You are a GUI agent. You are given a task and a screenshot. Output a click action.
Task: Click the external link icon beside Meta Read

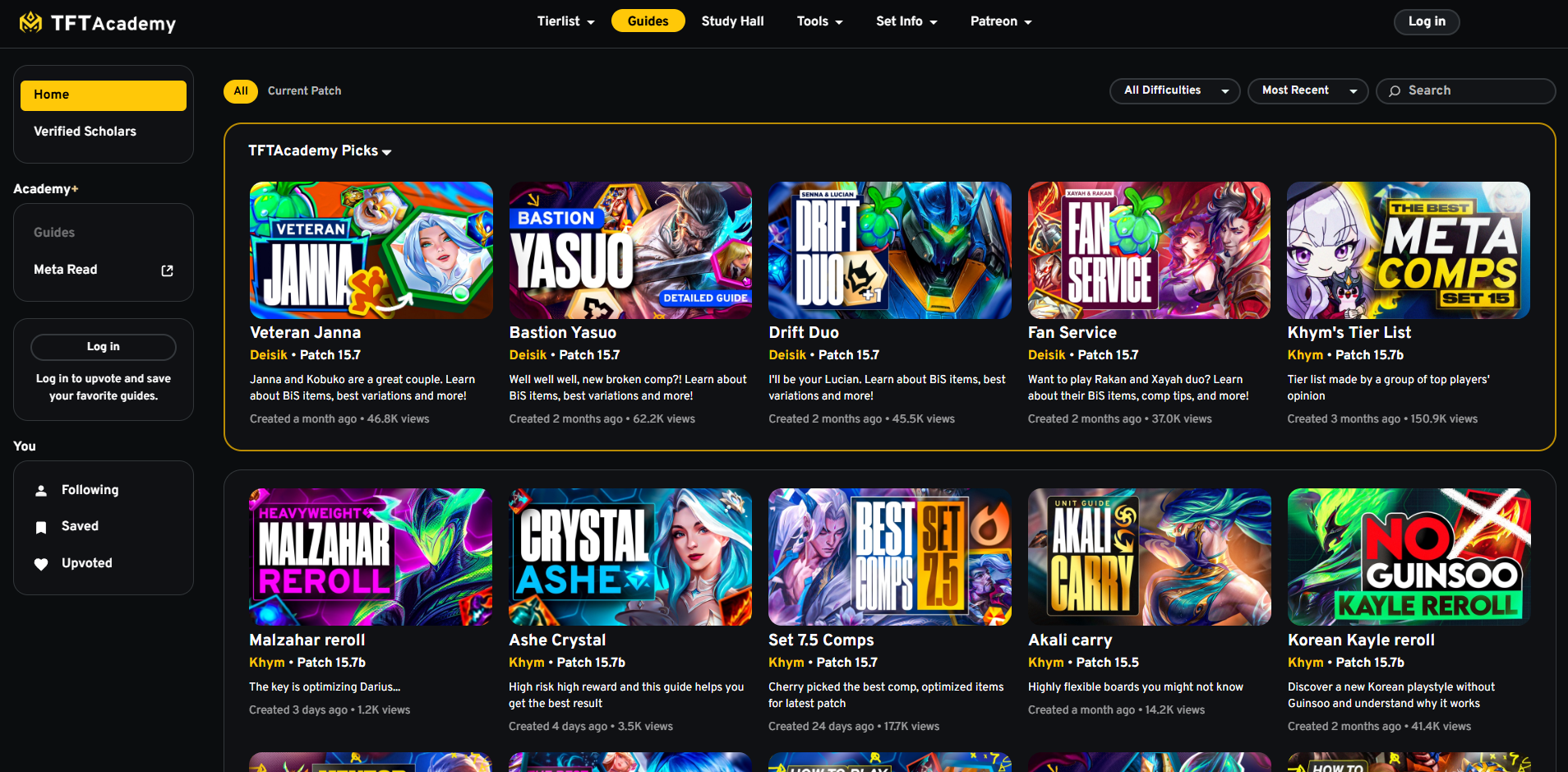tap(167, 270)
